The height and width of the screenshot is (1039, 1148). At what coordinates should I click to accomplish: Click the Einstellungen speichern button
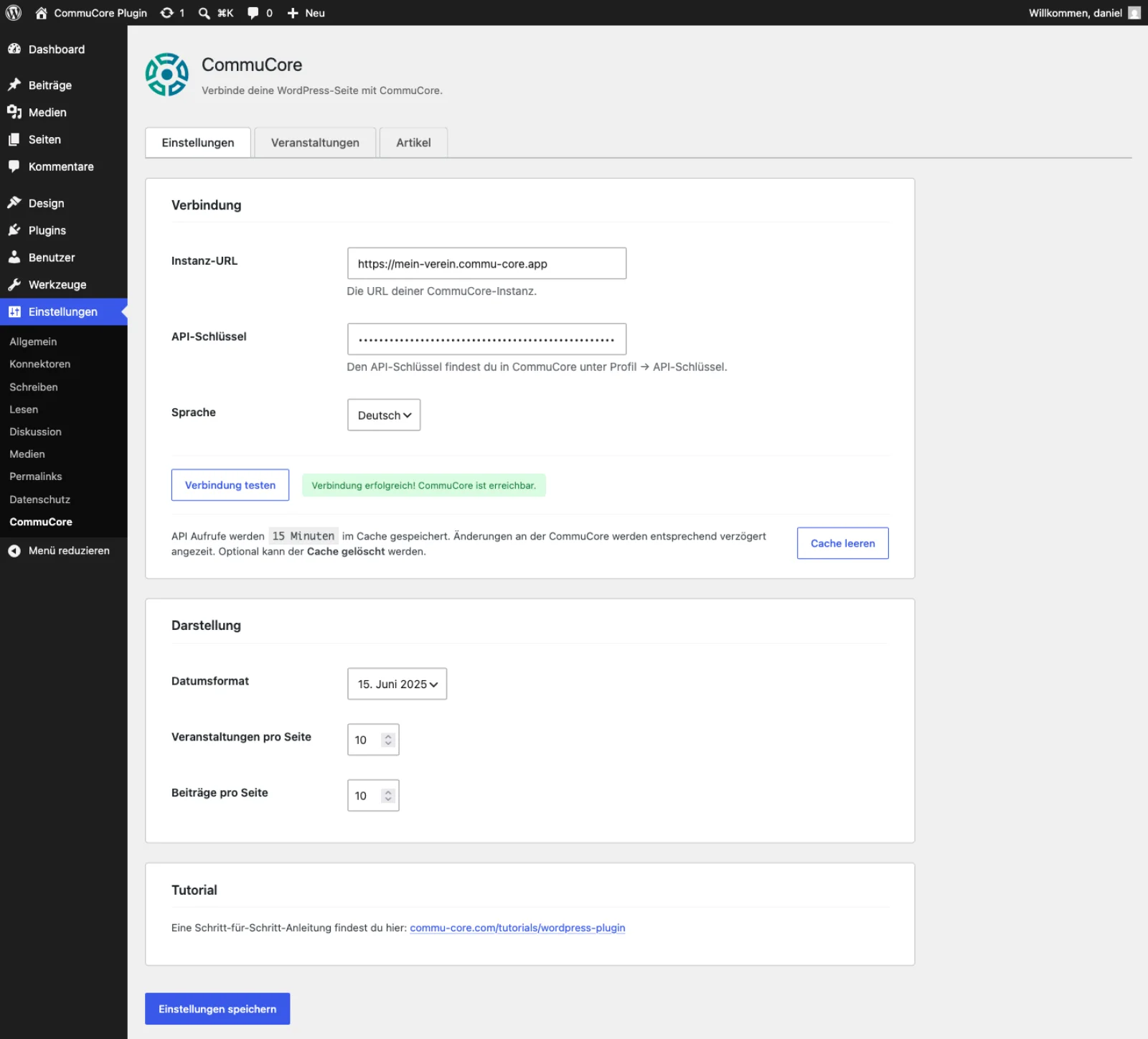pos(217,1009)
